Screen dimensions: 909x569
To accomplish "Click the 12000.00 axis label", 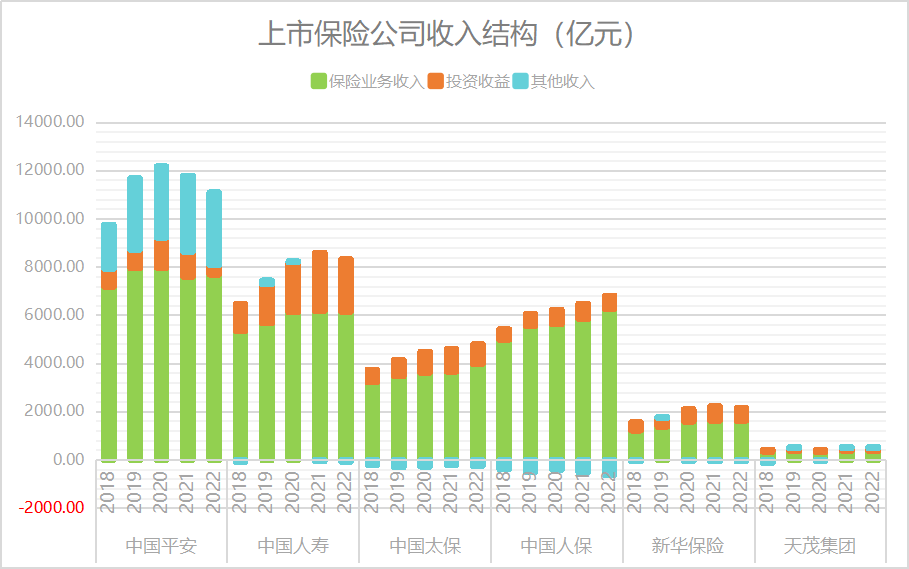I will coord(50,170).
